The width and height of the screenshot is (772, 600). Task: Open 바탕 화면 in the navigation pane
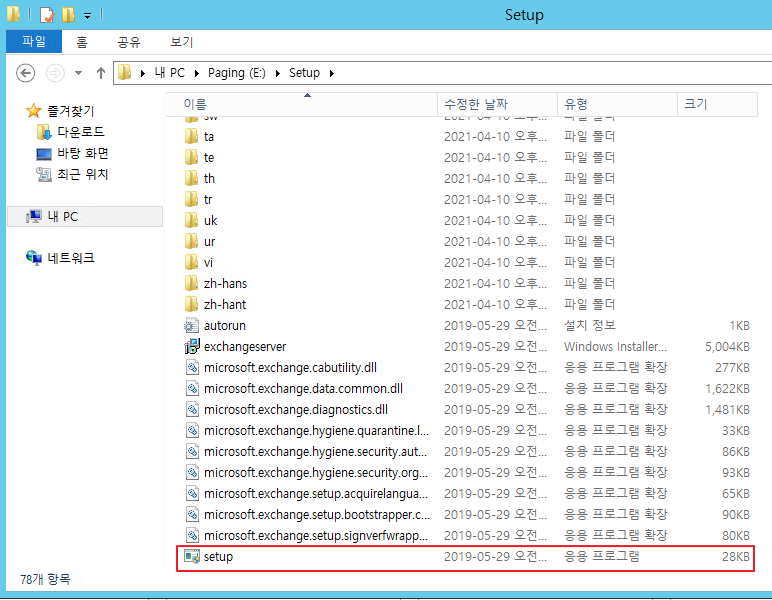click(83, 153)
